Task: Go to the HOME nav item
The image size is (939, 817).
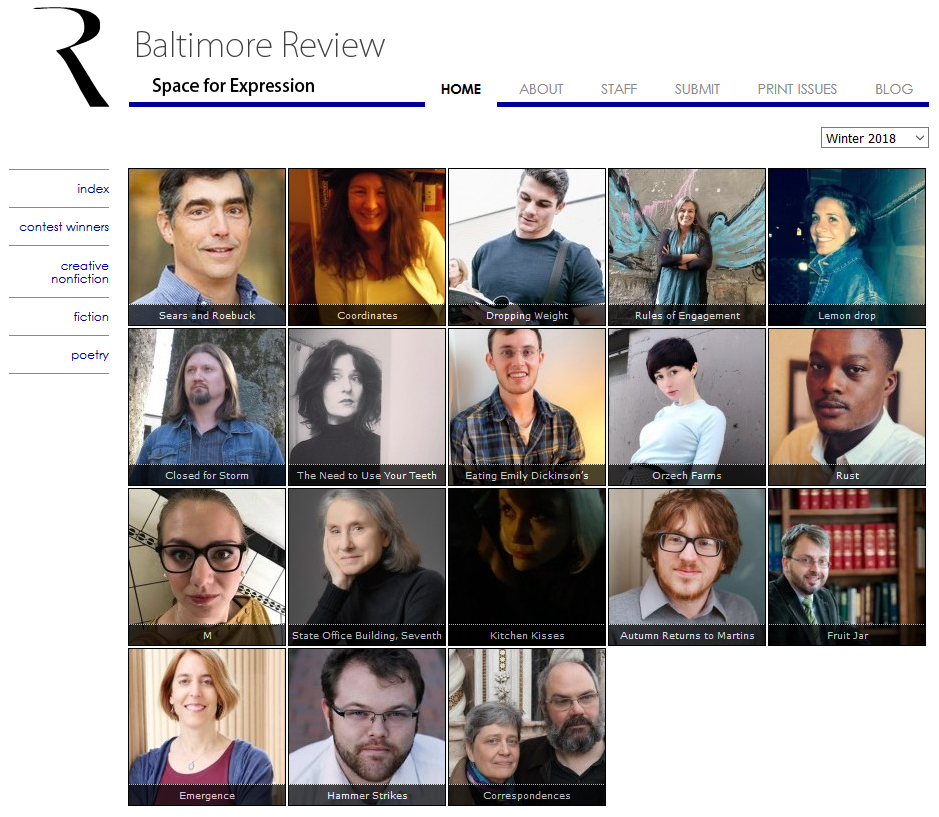Action: click(x=461, y=89)
